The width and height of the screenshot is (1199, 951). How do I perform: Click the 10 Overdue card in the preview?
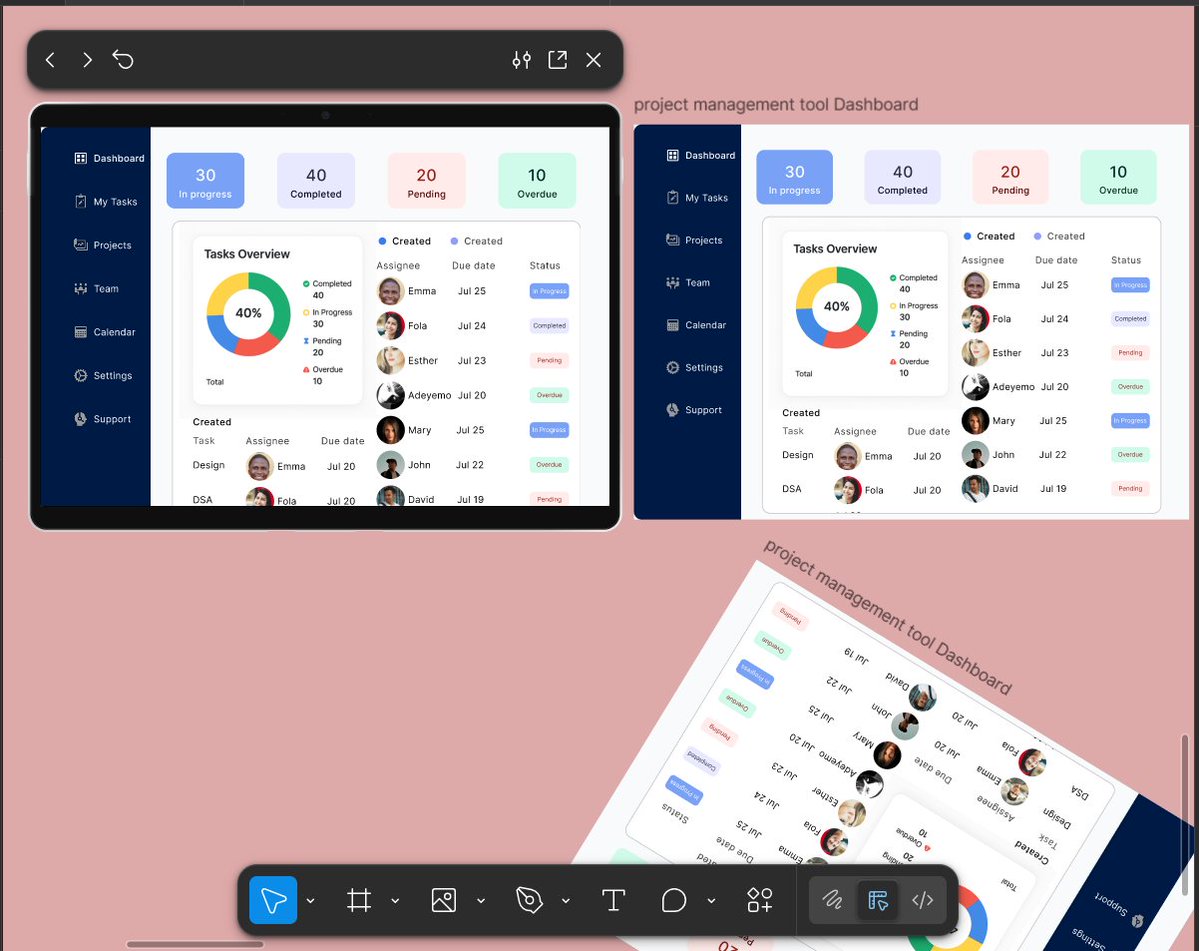click(537, 180)
